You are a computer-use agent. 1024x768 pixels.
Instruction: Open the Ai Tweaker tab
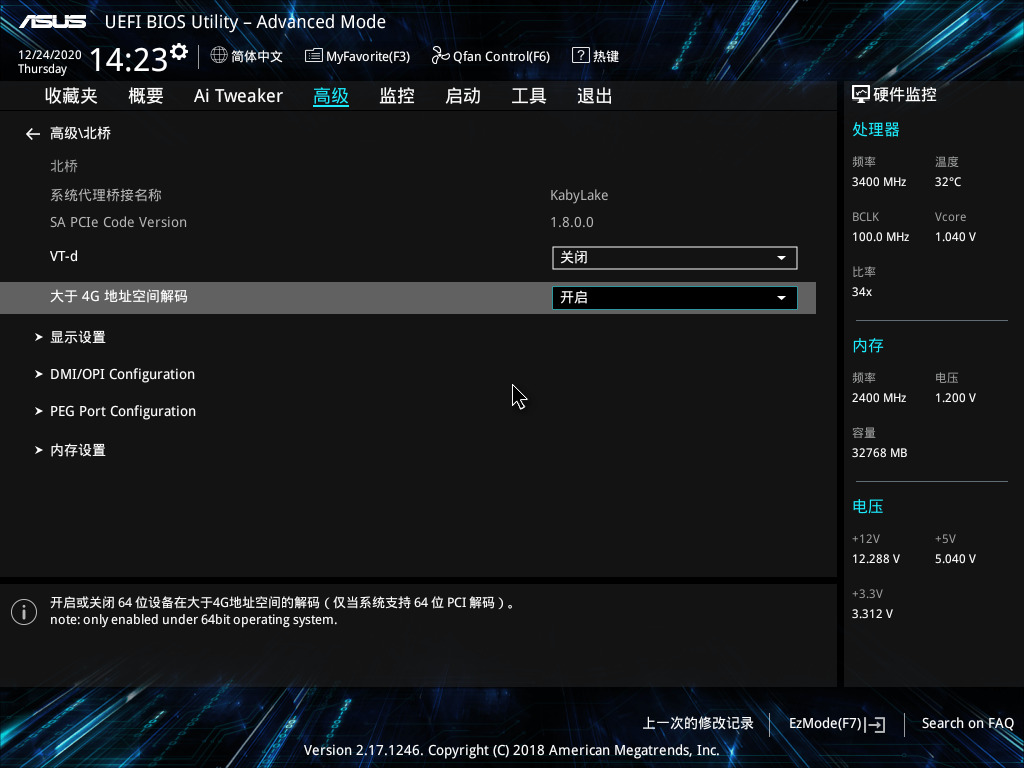tap(238, 96)
